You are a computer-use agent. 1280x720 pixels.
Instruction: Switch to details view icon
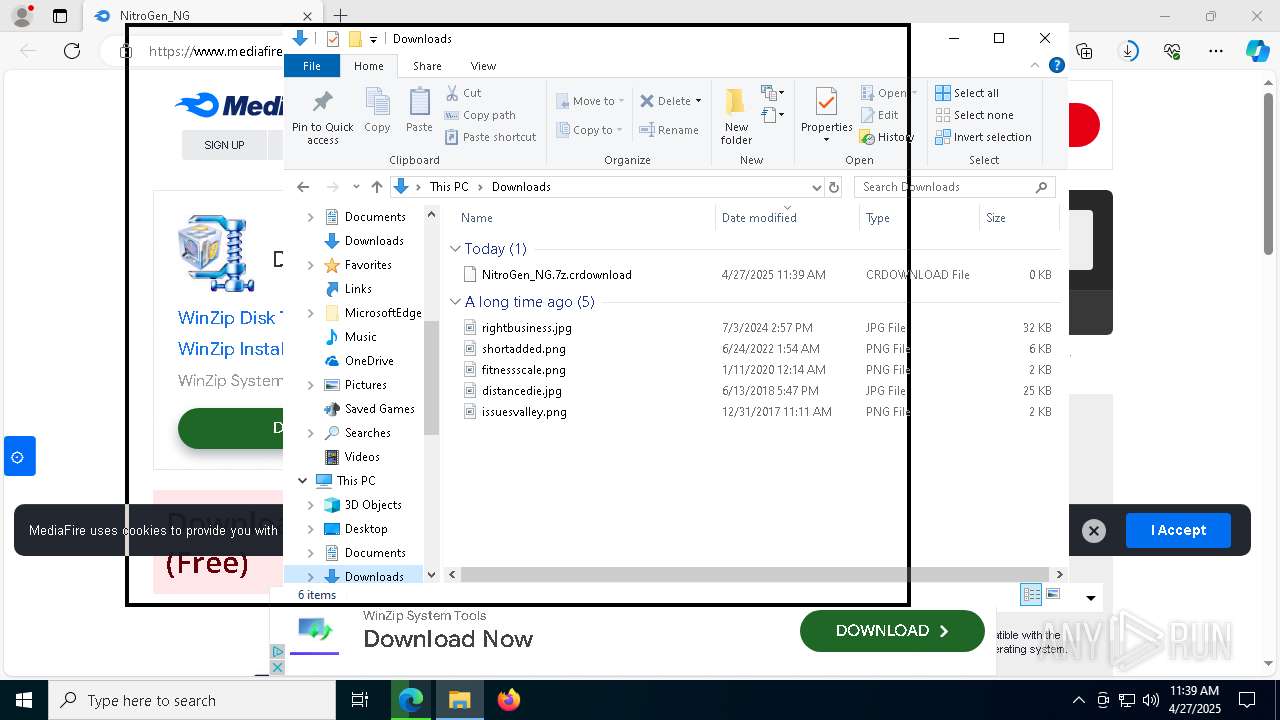tap(1031, 595)
